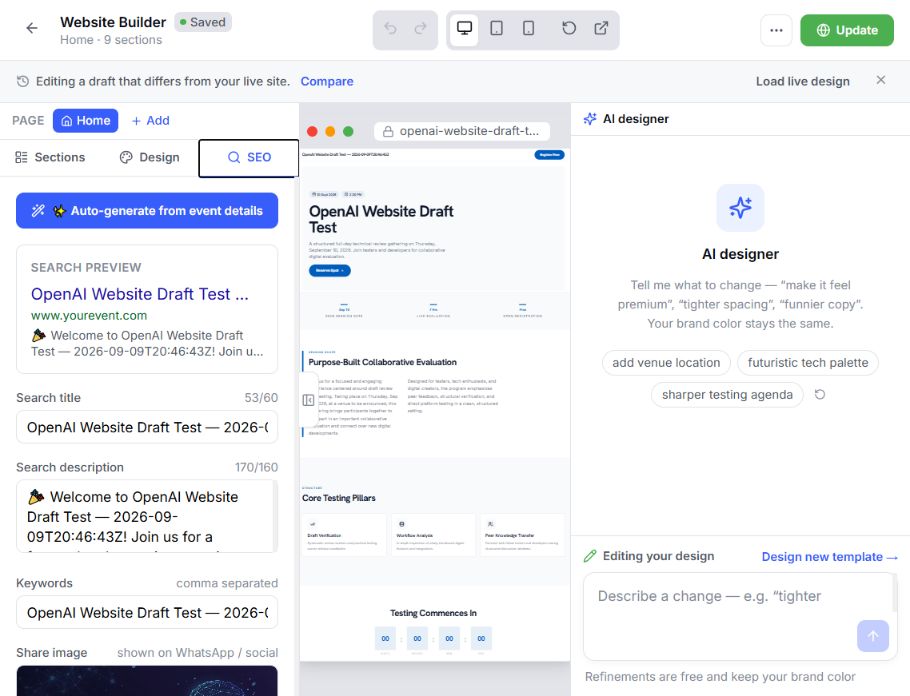Click the '170/160' description character counter
The image size is (910, 696).
coord(256,467)
